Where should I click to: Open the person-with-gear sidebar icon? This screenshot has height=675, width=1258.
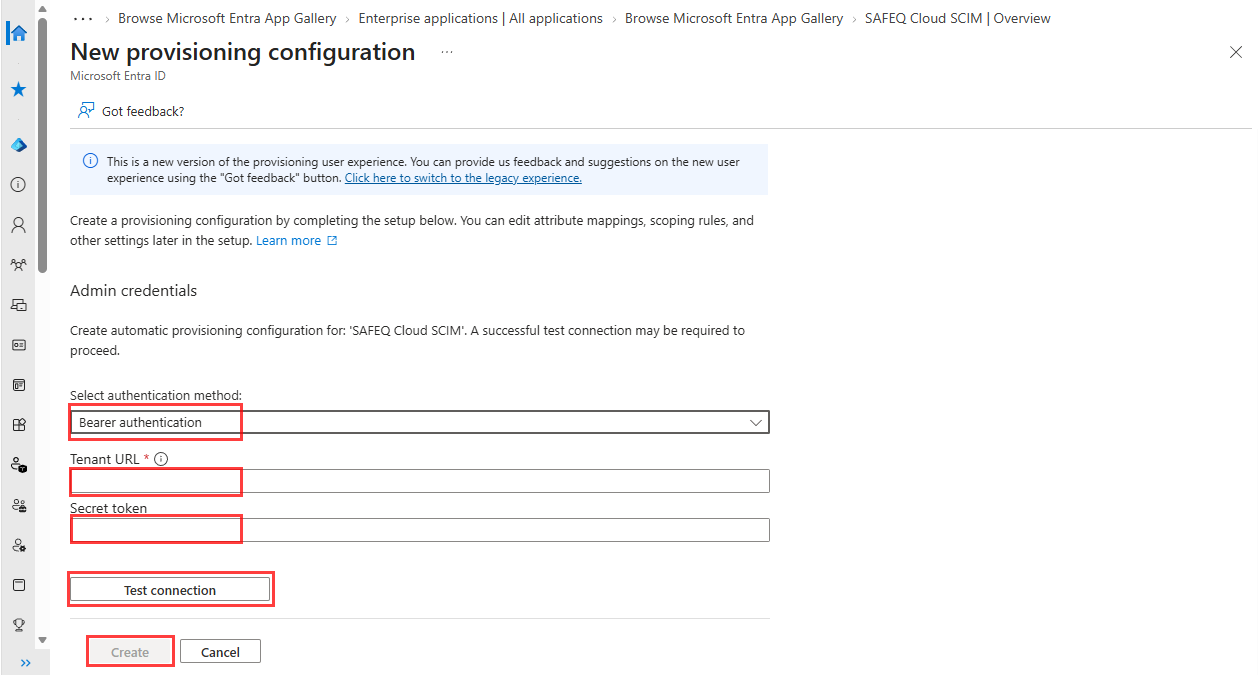click(18, 545)
